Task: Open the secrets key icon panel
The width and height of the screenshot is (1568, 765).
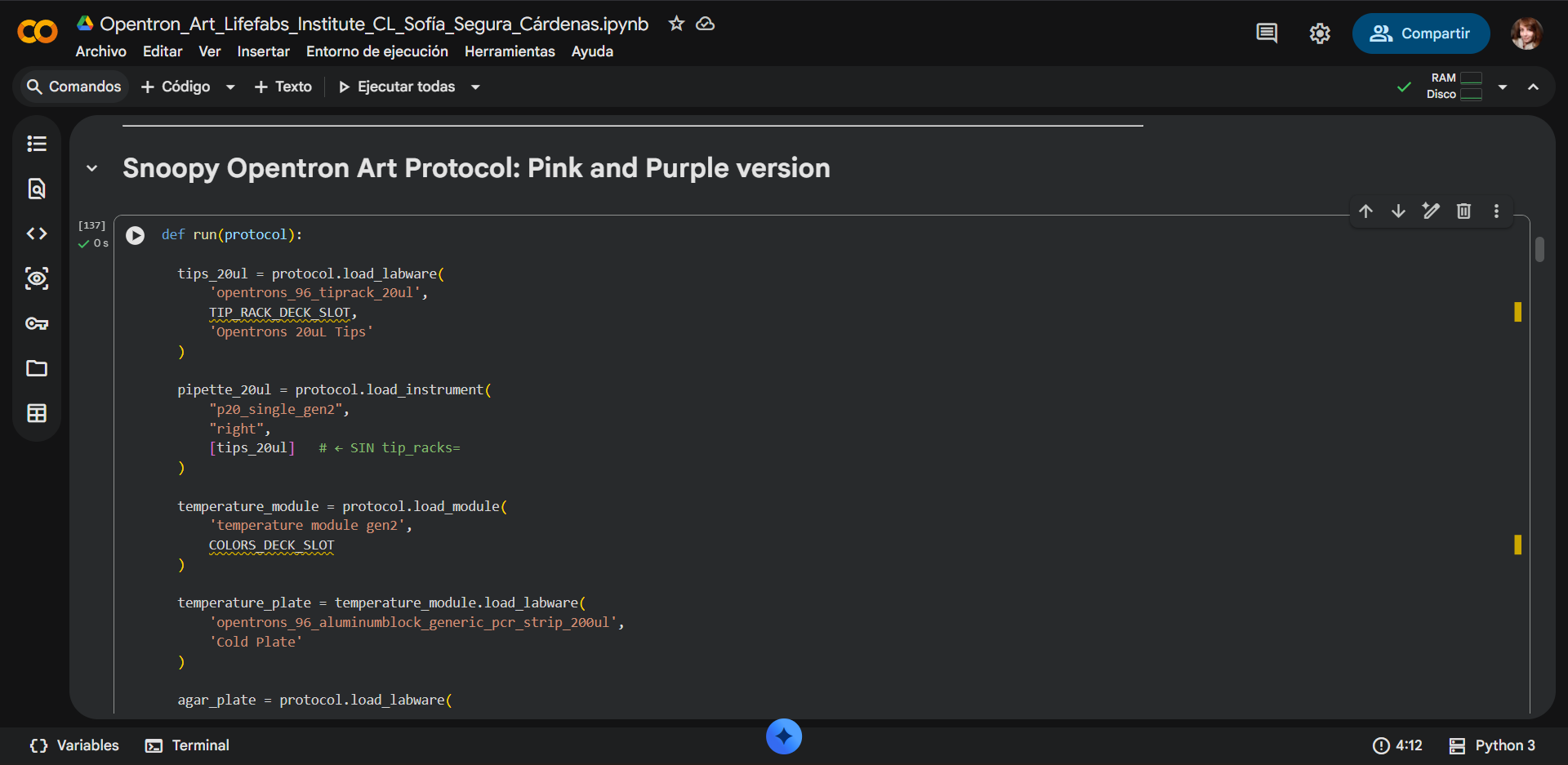Action: [37, 323]
